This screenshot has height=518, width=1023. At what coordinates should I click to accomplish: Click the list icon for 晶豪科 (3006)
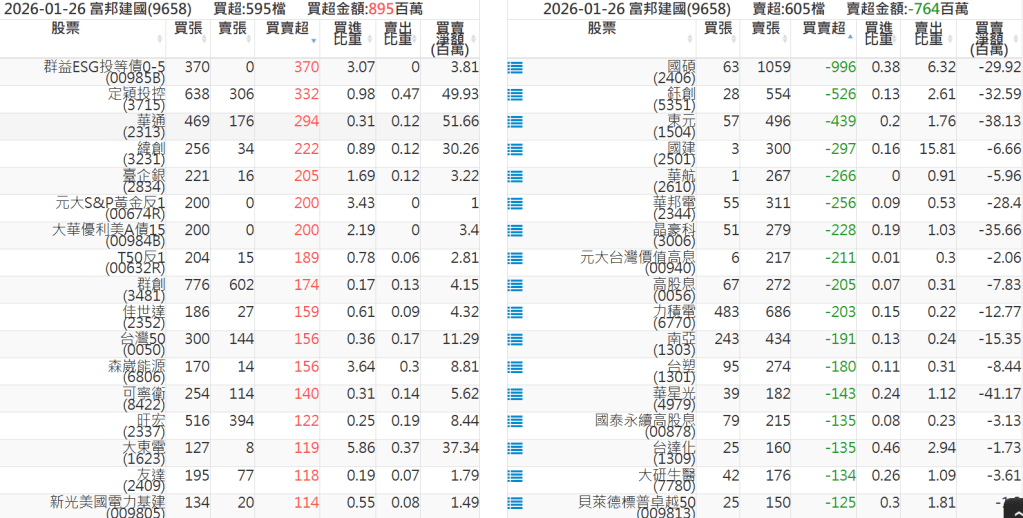(x=515, y=231)
